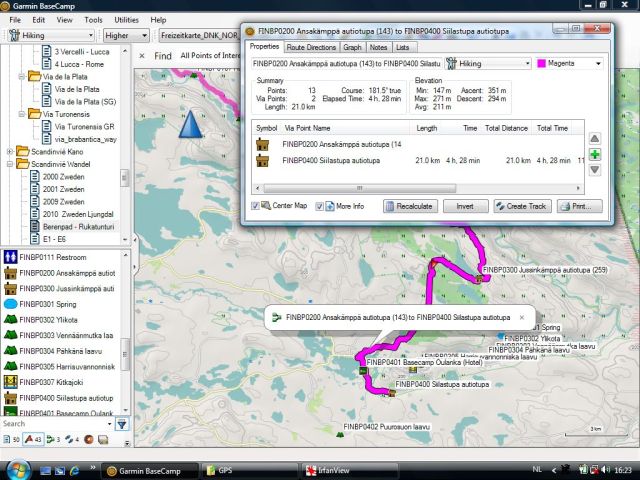Image resolution: width=640 pixels, height=480 pixels.
Task: Toggle the Center Map checkbox
Action: coord(256,206)
